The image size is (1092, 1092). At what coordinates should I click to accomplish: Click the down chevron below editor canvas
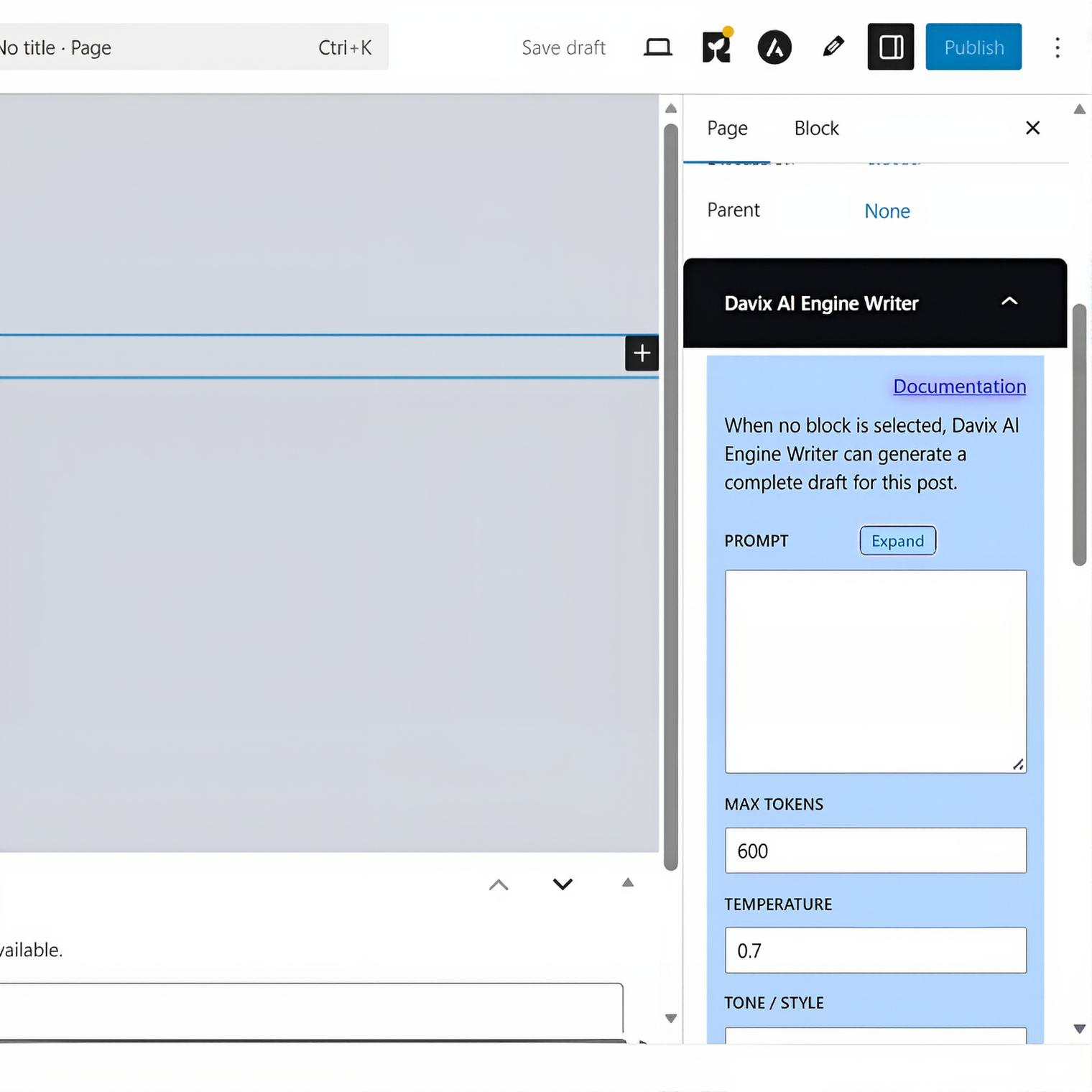coord(563,884)
